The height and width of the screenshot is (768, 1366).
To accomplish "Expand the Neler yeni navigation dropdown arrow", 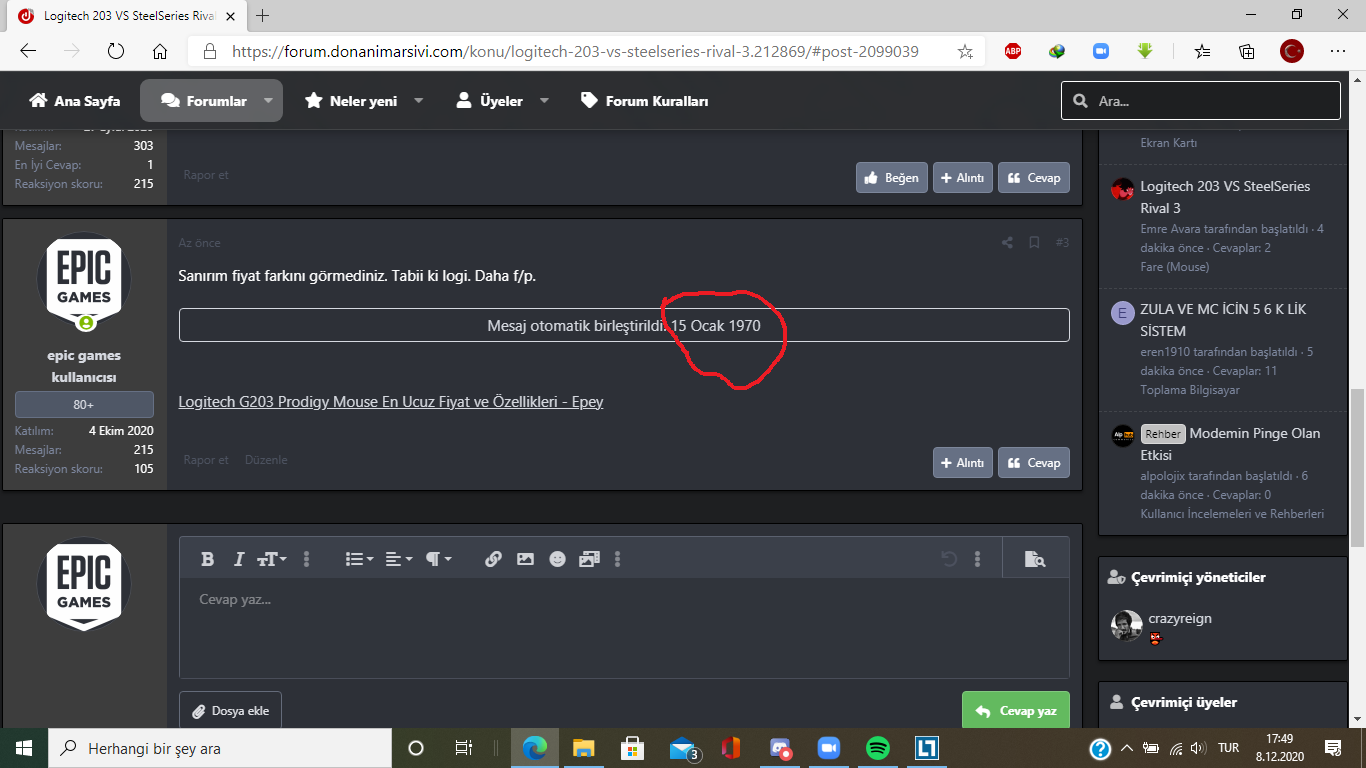I will (x=419, y=101).
